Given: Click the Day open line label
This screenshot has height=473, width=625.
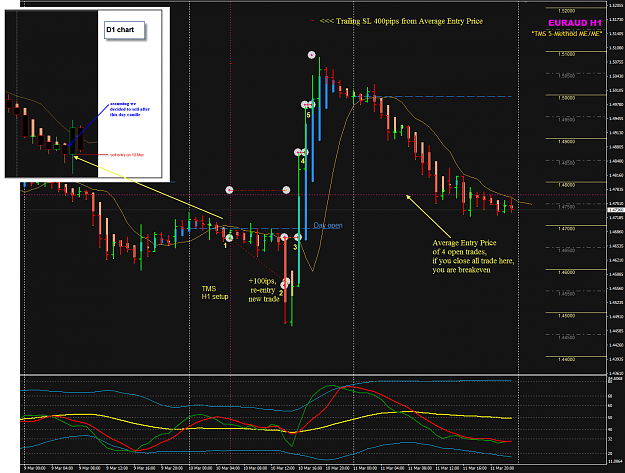Looking at the screenshot, I should click(x=328, y=225).
